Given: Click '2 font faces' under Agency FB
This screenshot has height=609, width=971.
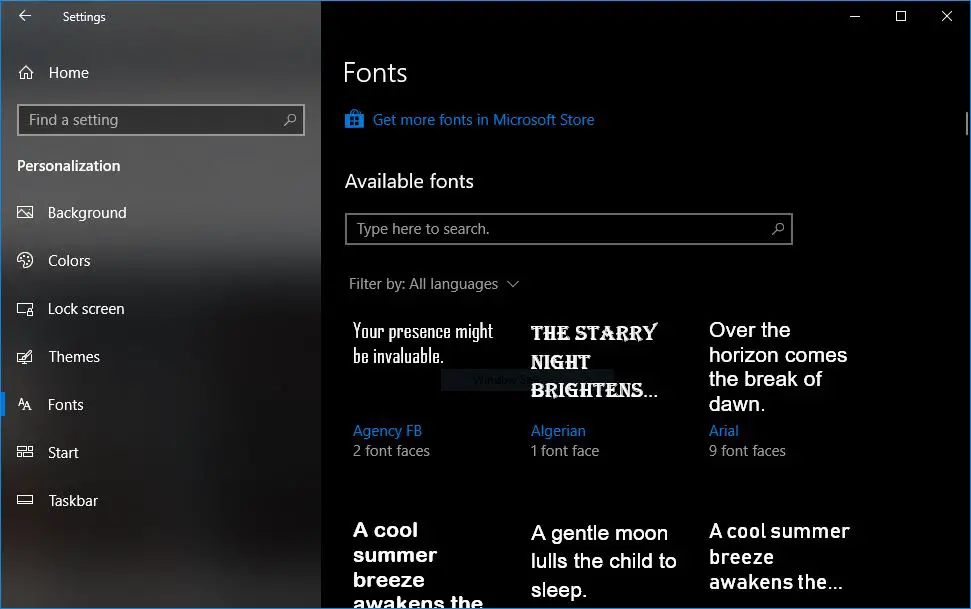Looking at the screenshot, I should coord(391,451).
